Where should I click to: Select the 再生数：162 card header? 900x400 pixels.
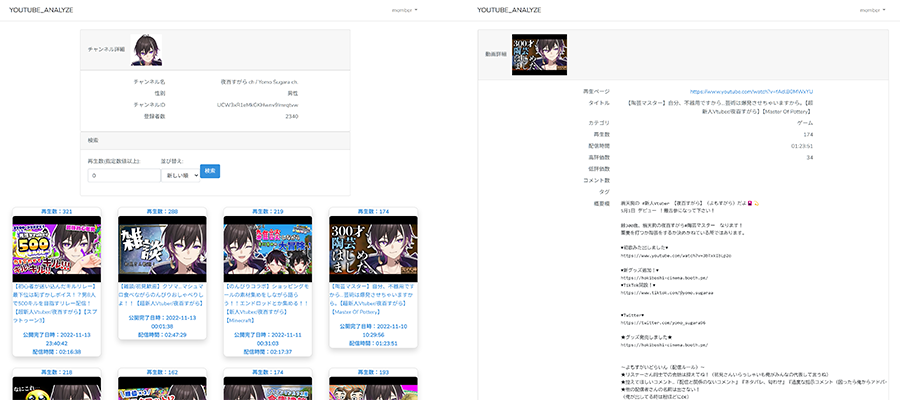(x=162, y=372)
